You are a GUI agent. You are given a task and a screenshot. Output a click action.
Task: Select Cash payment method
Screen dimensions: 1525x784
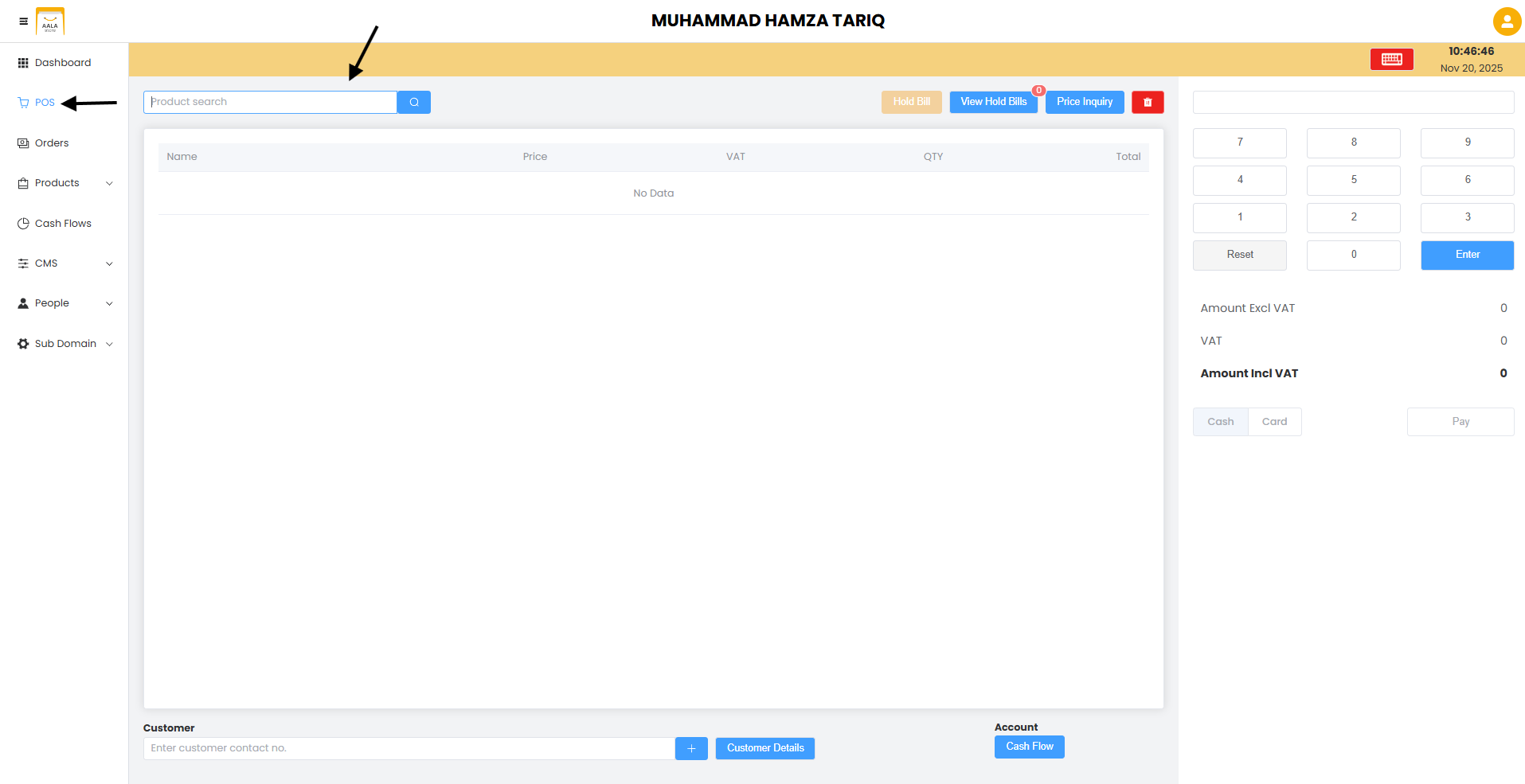1220,421
